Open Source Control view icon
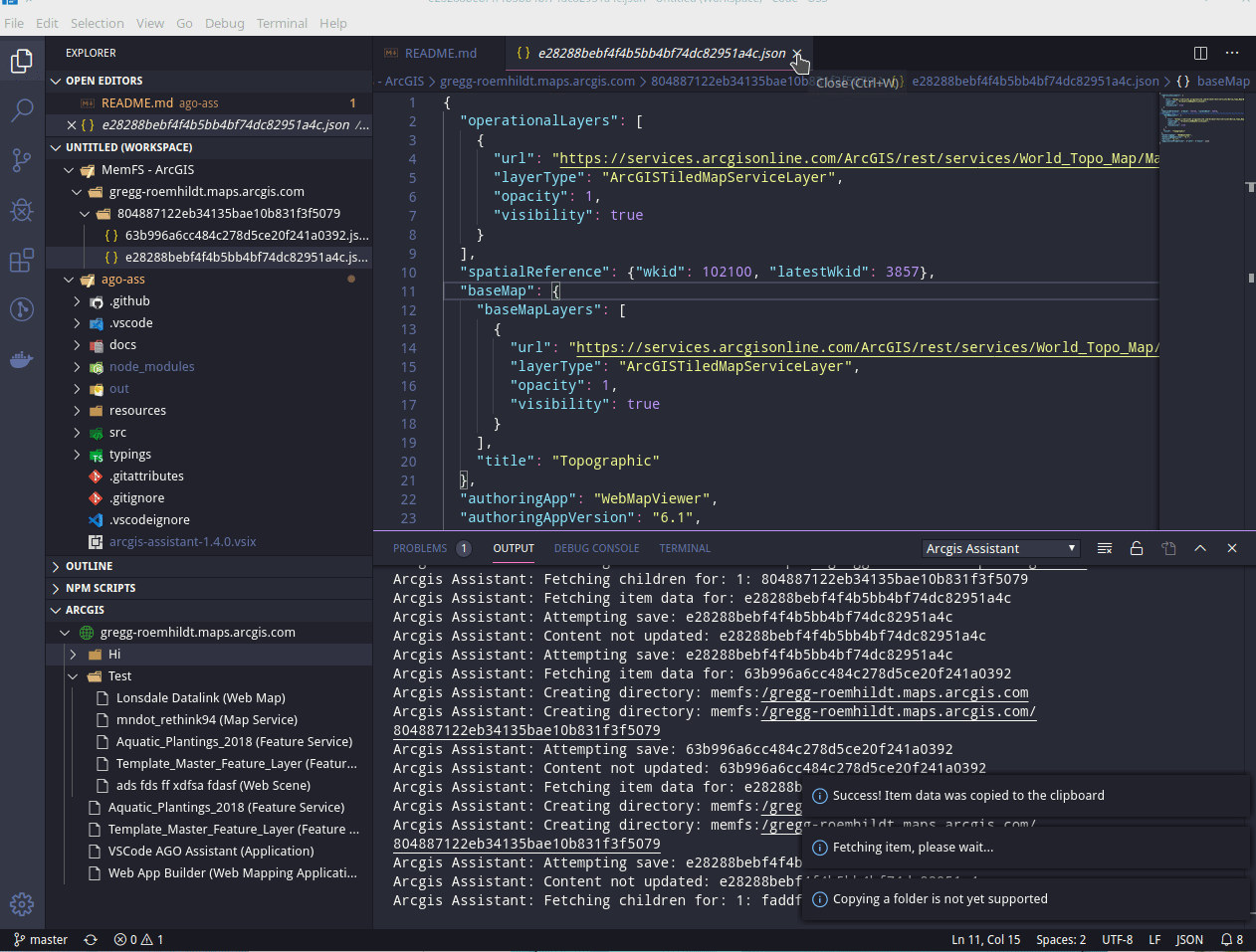 pyautogui.click(x=22, y=160)
